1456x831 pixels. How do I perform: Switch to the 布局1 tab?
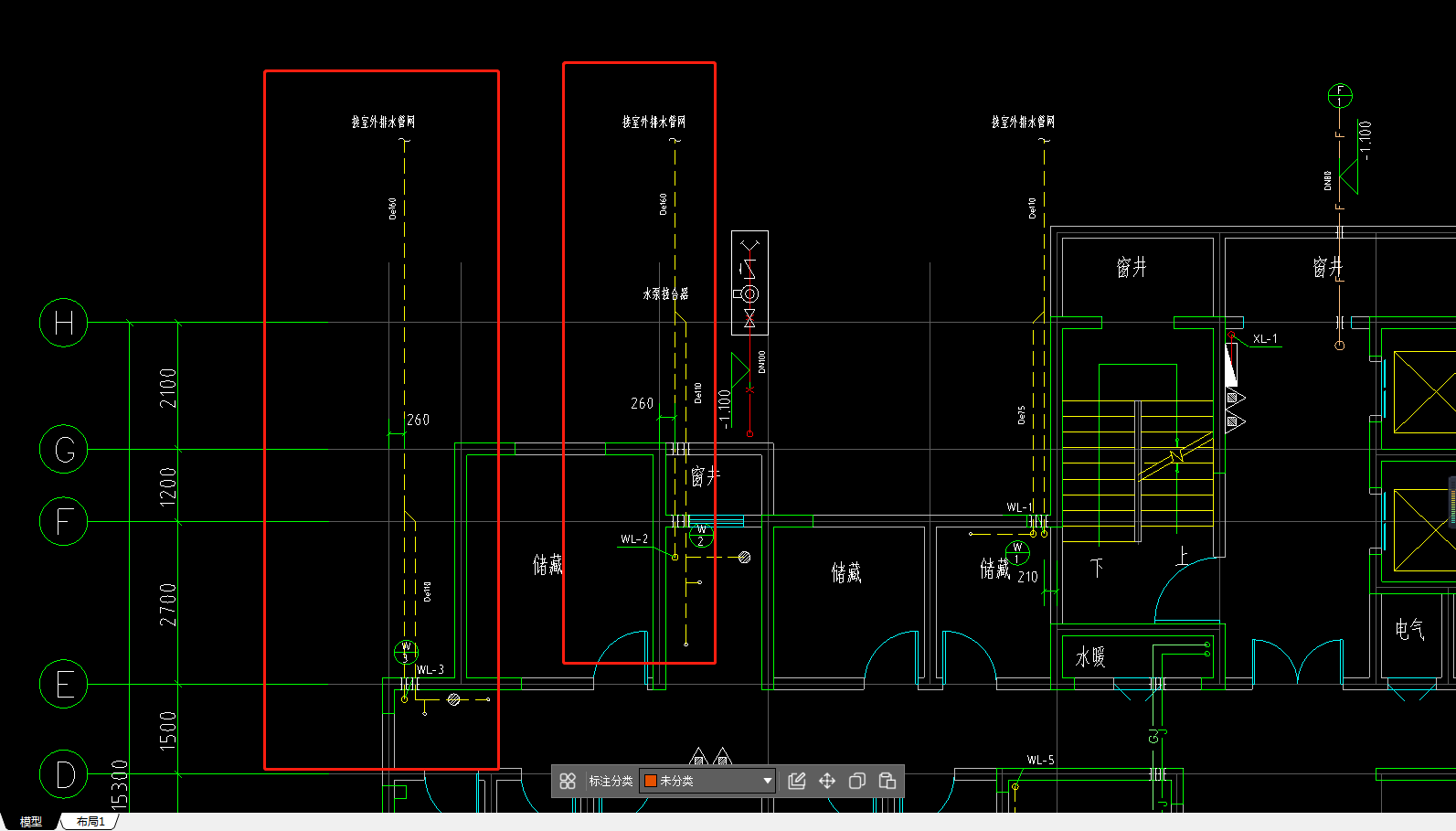click(90, 822)
